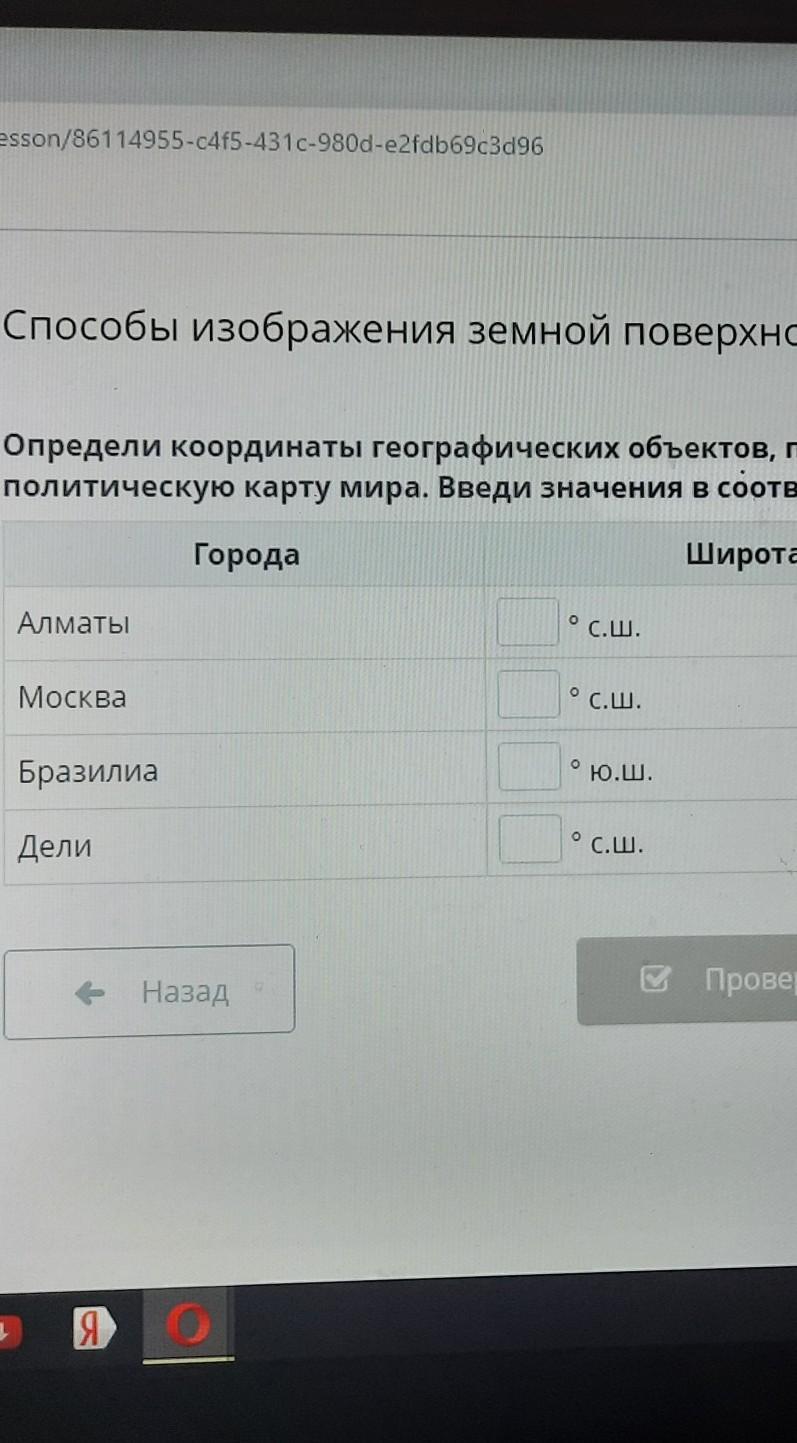Select the Бразилиа latitude input box
This screenshot has height=1443, width=797.
click(x=528, y=768)
